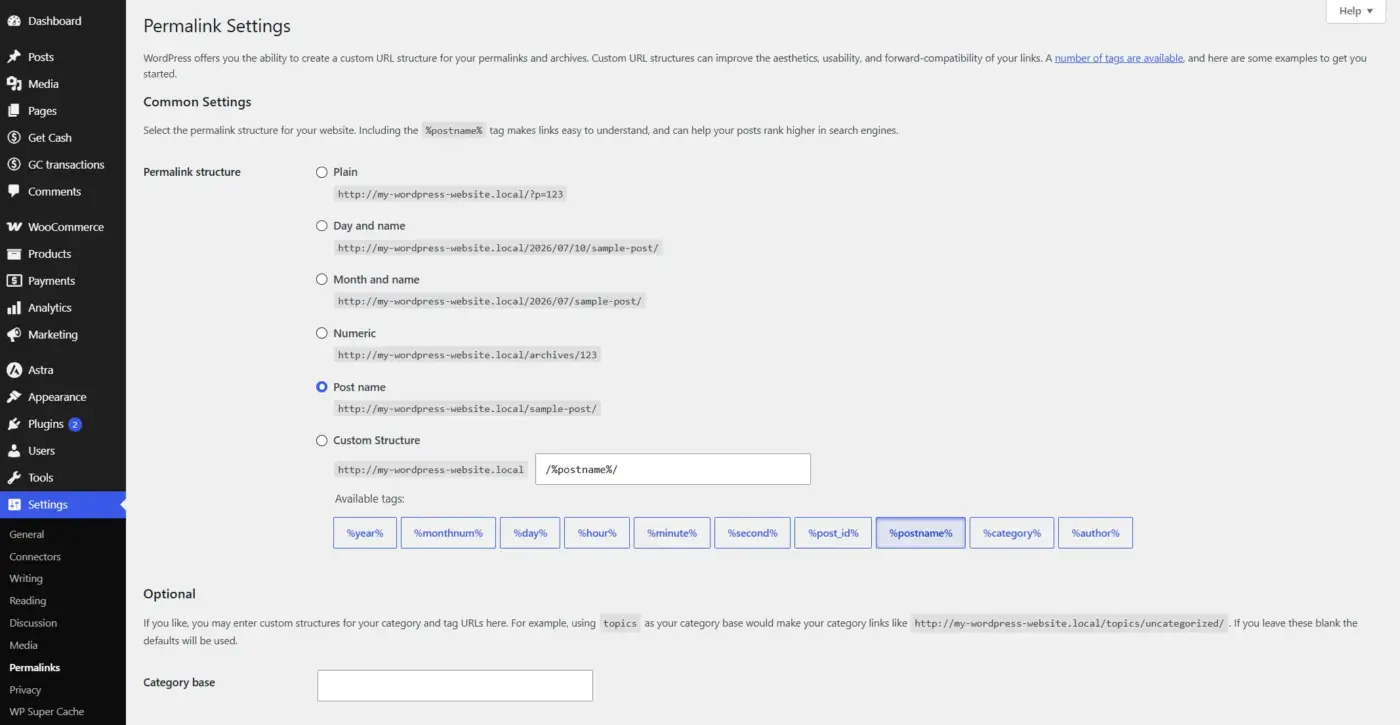Click the 'Category base' field label
The image size is (1400, 725).
179,683
